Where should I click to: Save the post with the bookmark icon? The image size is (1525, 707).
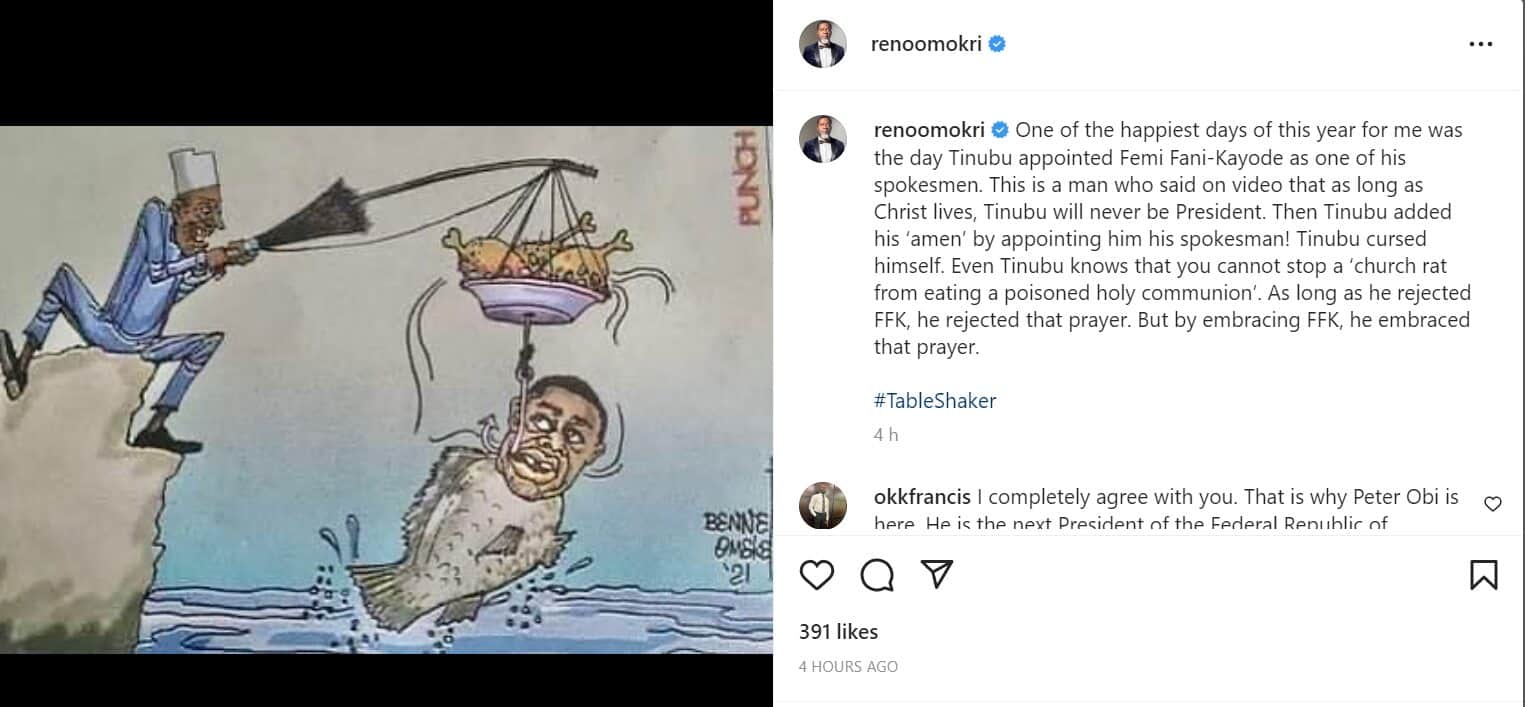pos(1483,575)
